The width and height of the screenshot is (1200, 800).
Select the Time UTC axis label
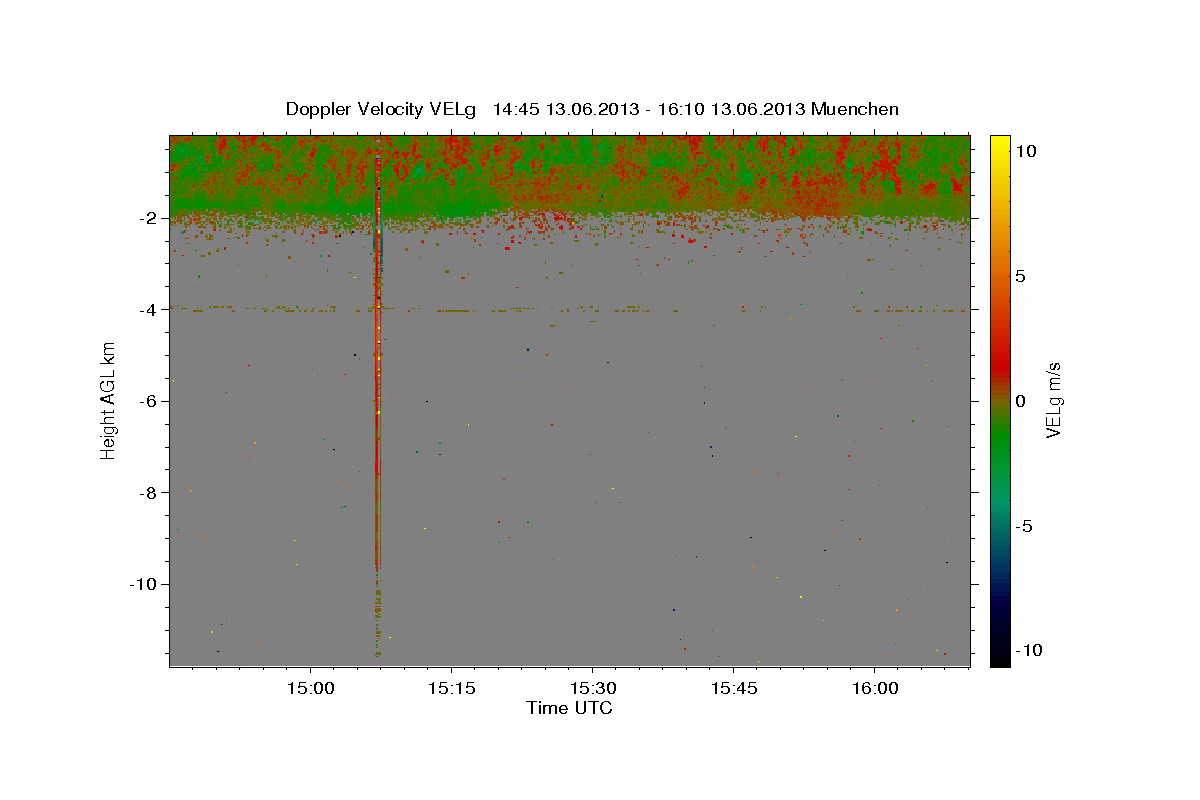click(569, 708)
